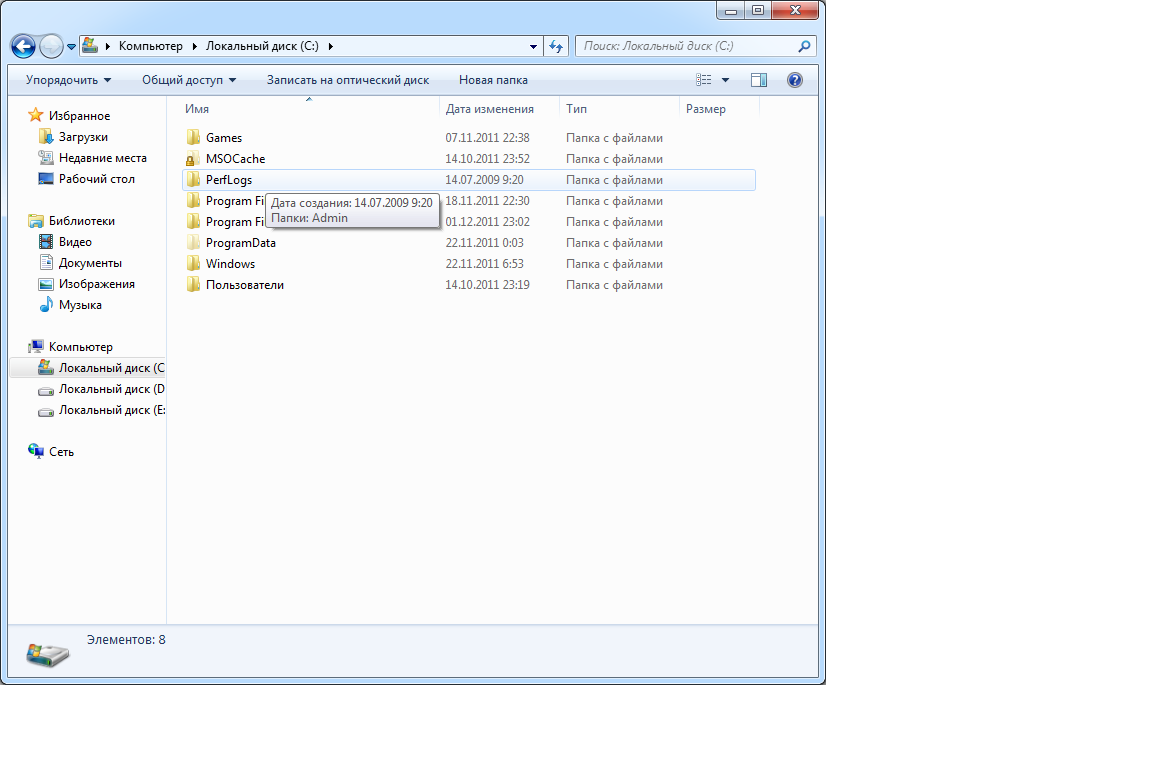Click the refresh button beside address bar
1162x778 pixels.
pos(556,46)
